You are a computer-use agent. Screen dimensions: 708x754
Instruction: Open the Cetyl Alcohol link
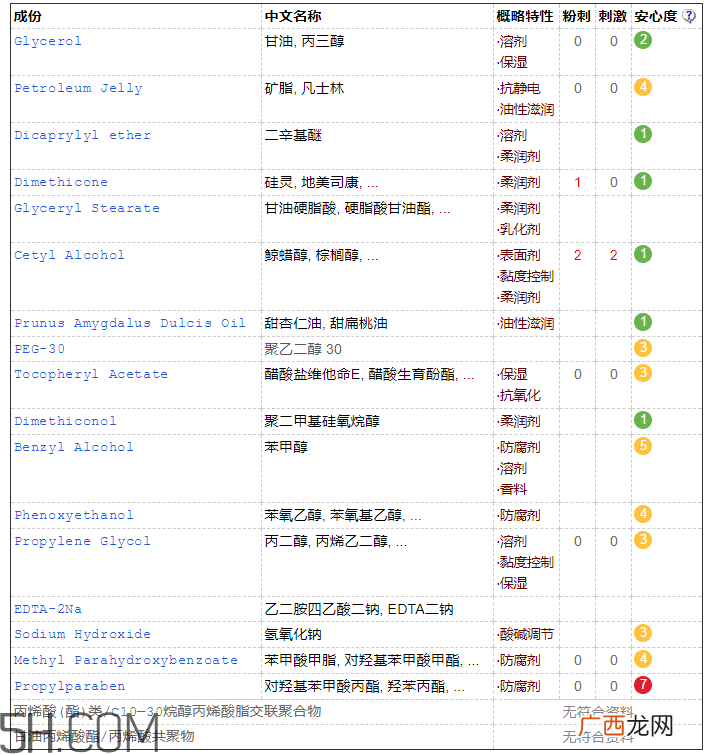click(69, 255)
